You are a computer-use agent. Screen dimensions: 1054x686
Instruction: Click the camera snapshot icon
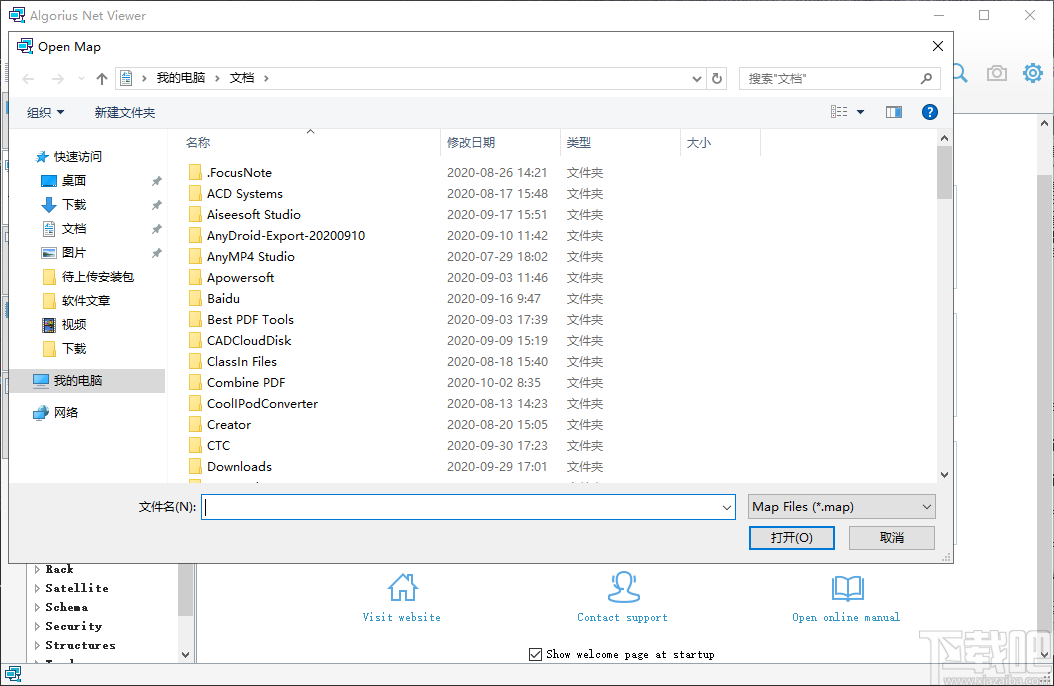(996, 72)
